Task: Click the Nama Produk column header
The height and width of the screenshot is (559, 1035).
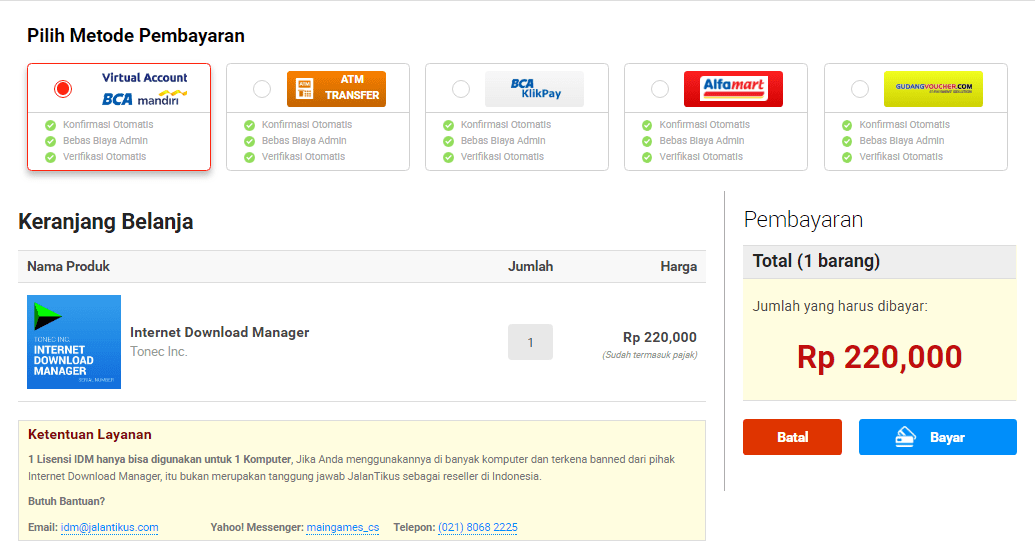Action: coord(68,267)
